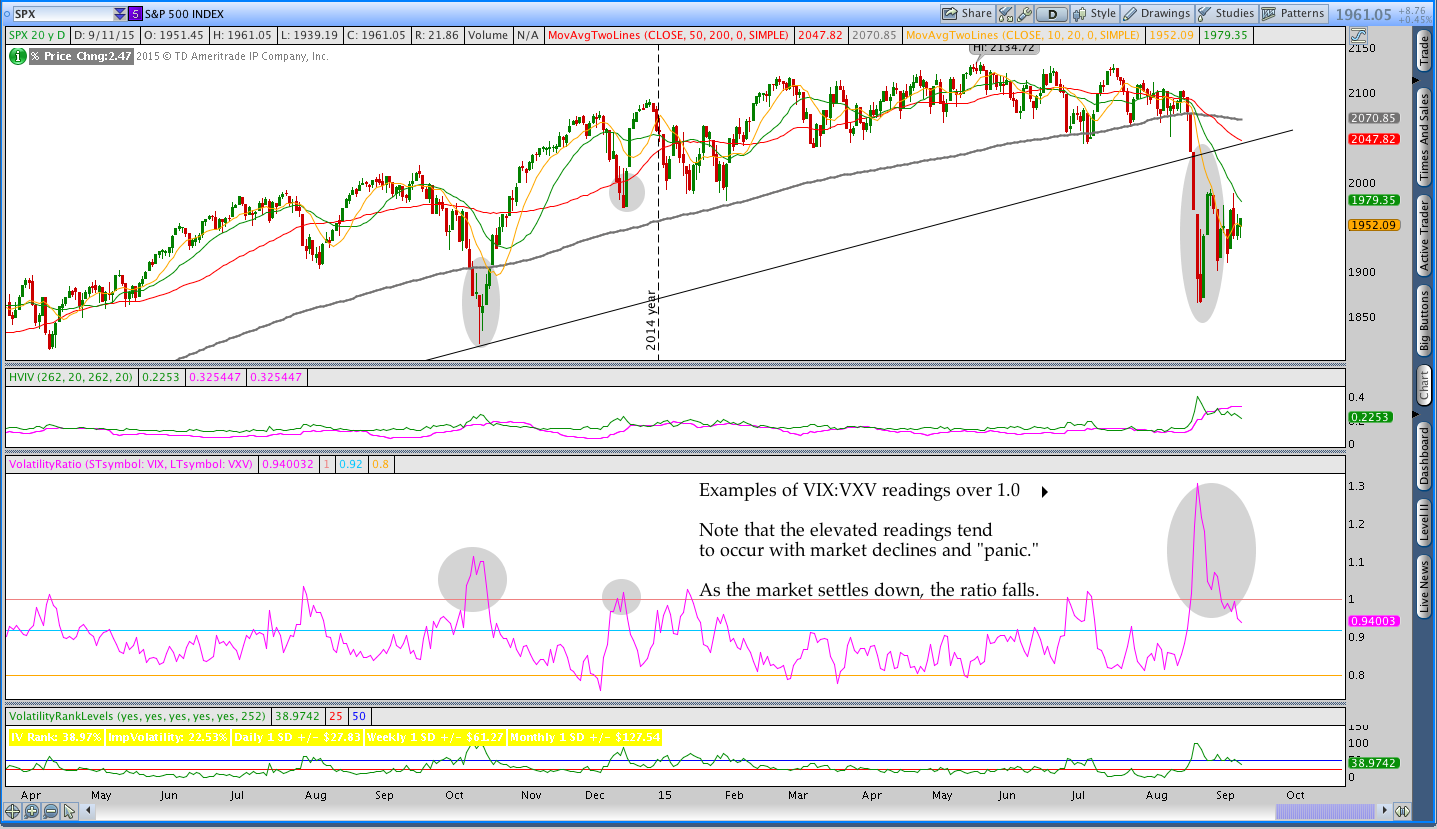Expand the SPX symbol dropdown arrow
Screen dimensions: 1437x829
pyautogui.click(x=120, y=14)
